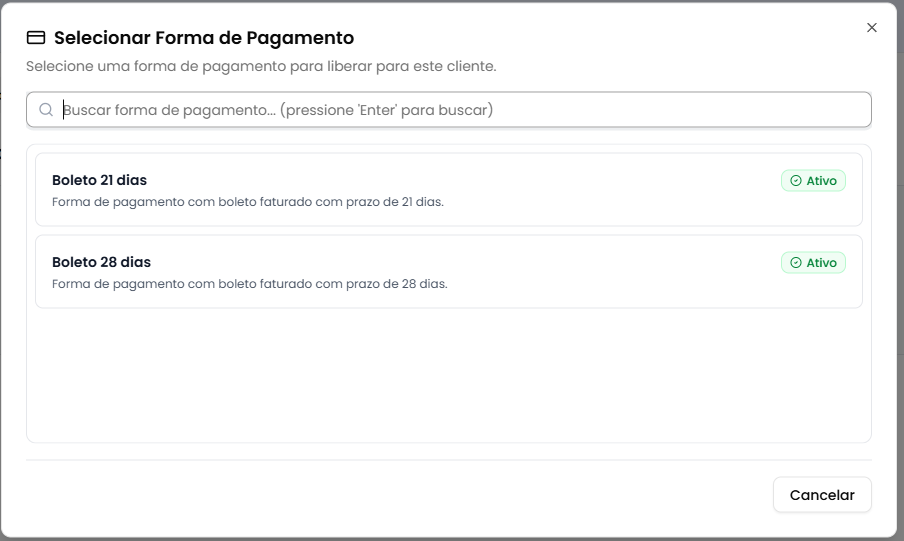Click the empty area below the payment list
The image size is (904, 541).
pos(448,375)
